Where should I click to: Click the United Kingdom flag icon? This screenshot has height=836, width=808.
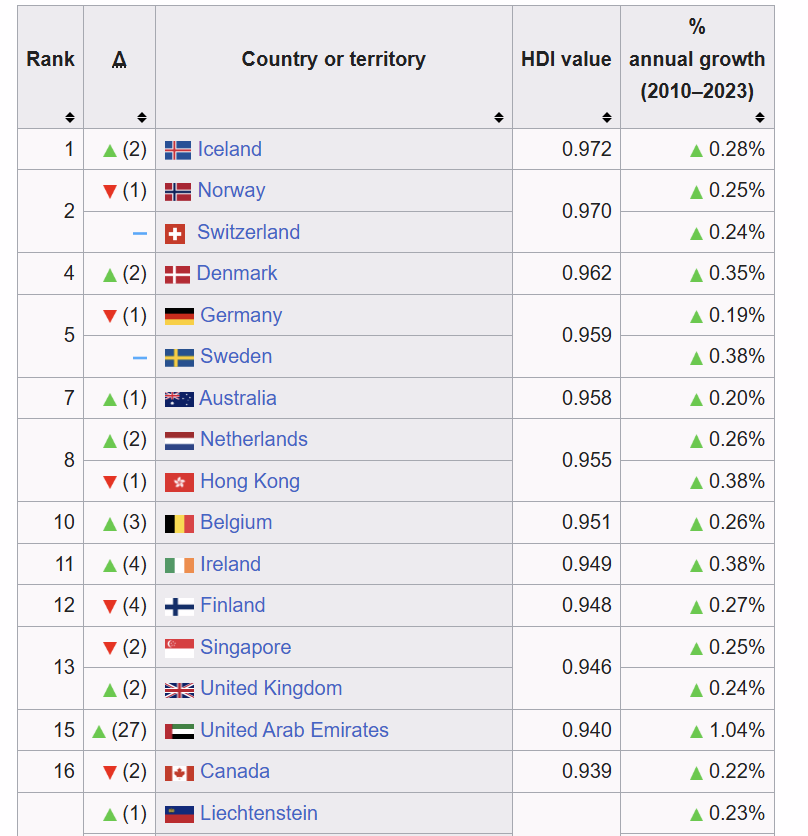(179, 690)
